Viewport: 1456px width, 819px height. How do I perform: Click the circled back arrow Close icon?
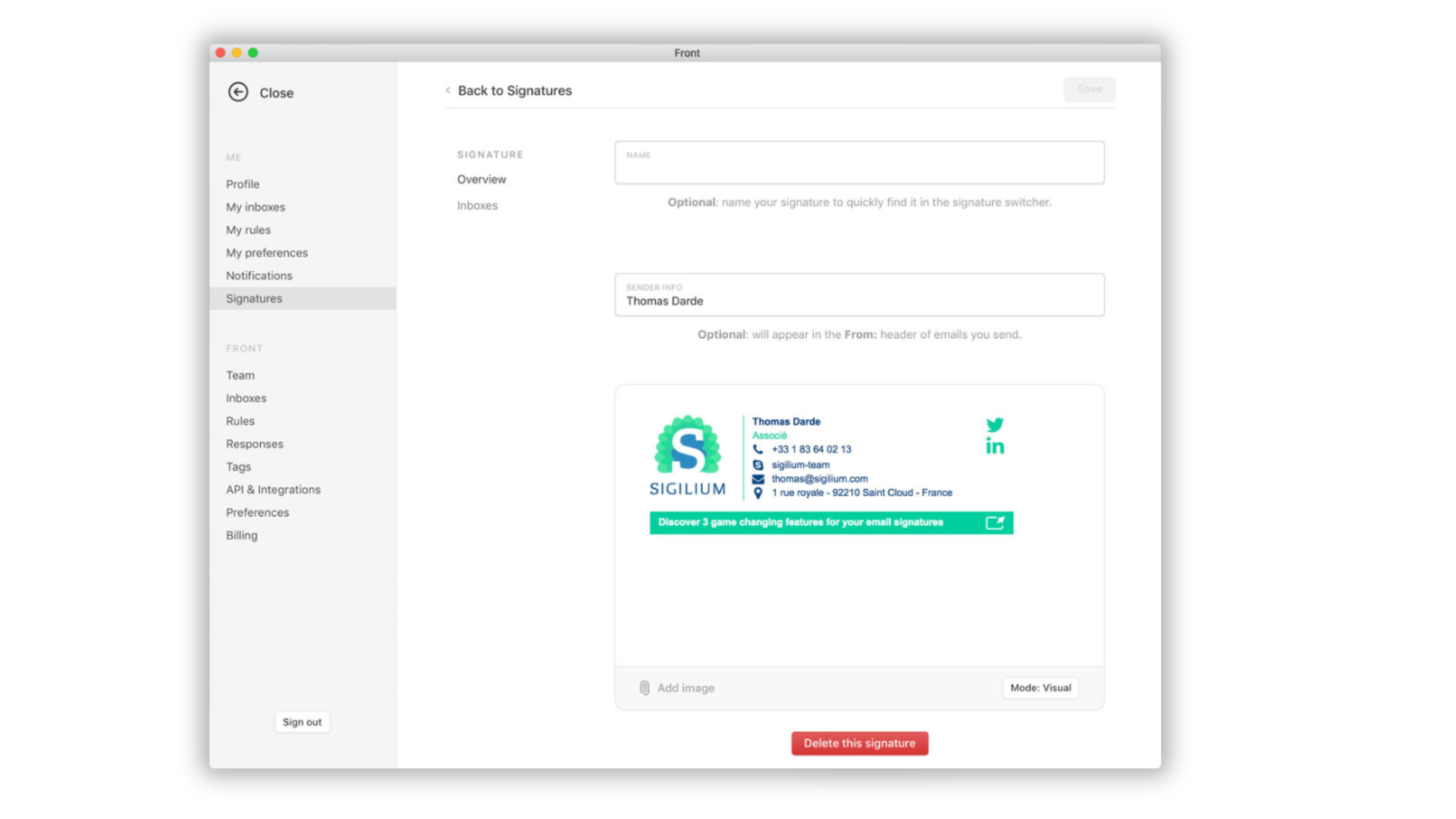click(238, 92)
